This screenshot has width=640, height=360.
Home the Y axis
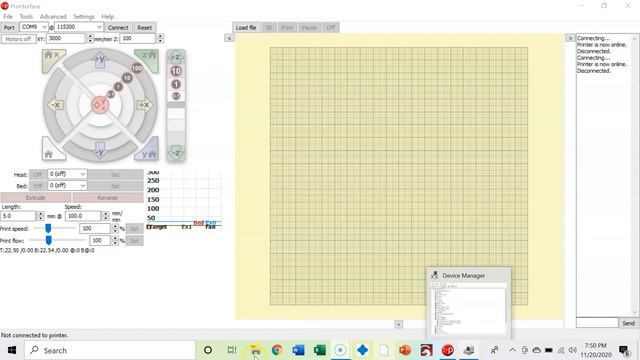[147, 149]
